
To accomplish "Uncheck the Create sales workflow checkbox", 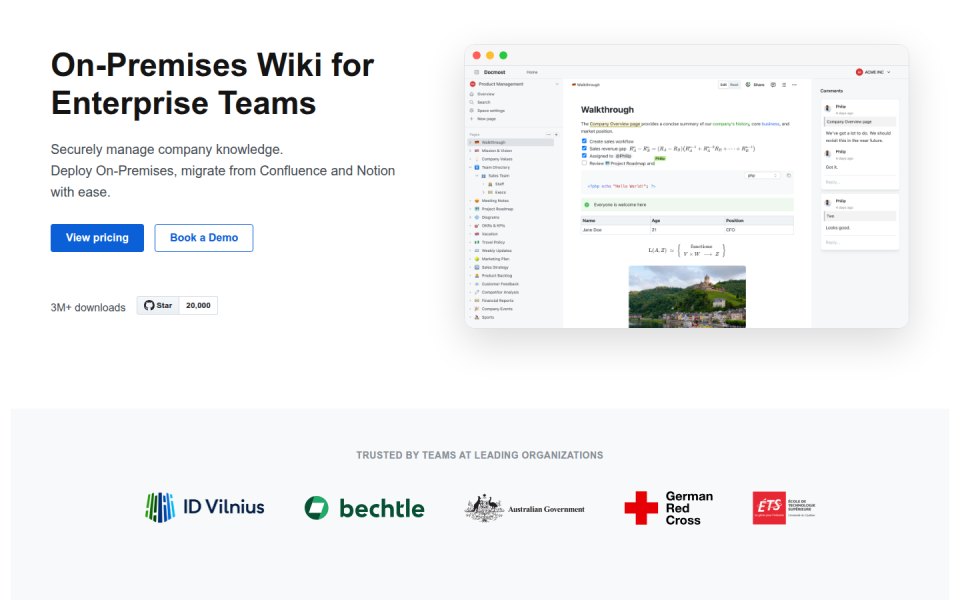I will click(x=584, y=141).
